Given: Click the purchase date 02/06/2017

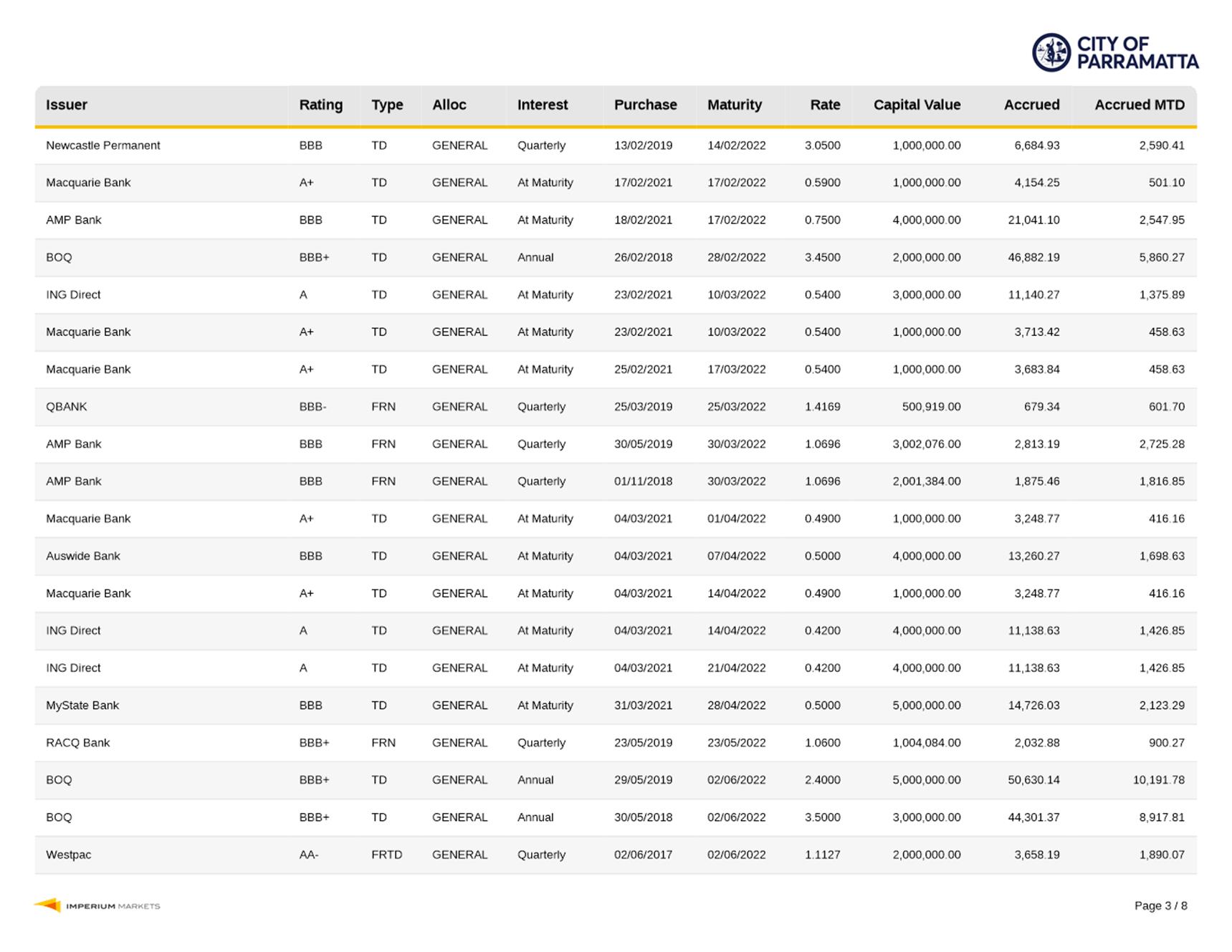Looking at the screenshot, I should pos(643,855).
